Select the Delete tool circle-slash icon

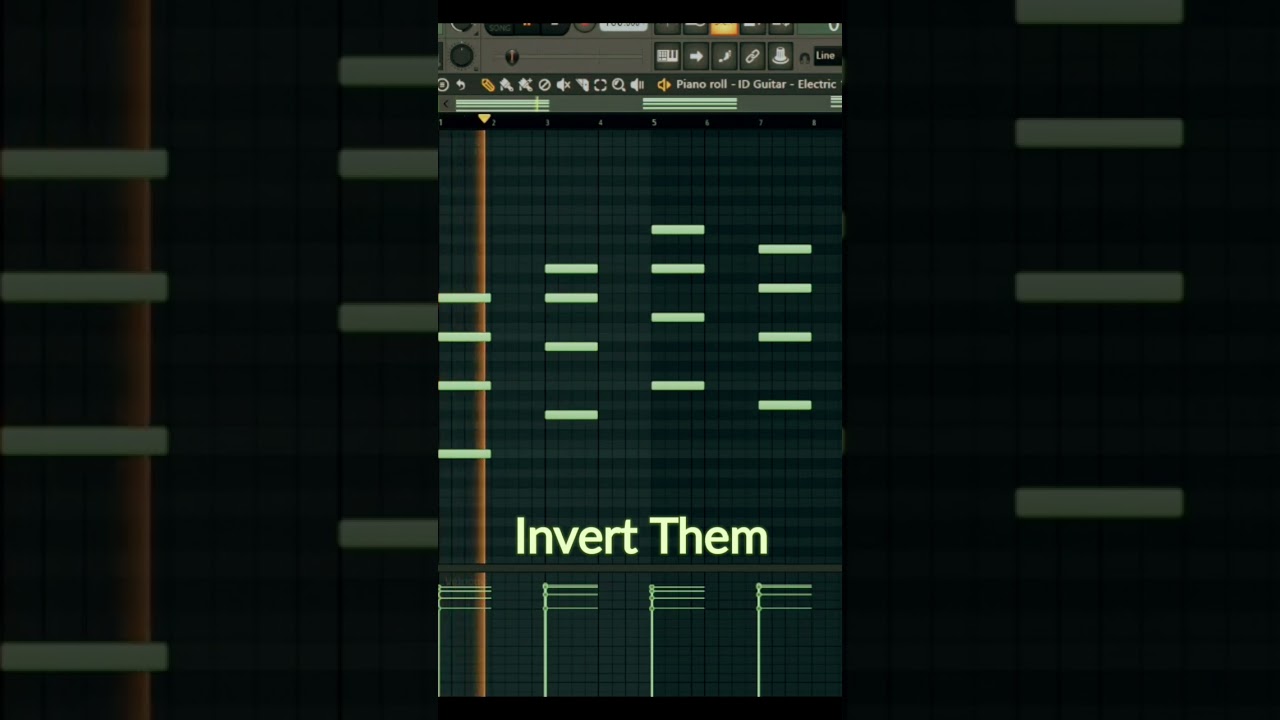545,85
